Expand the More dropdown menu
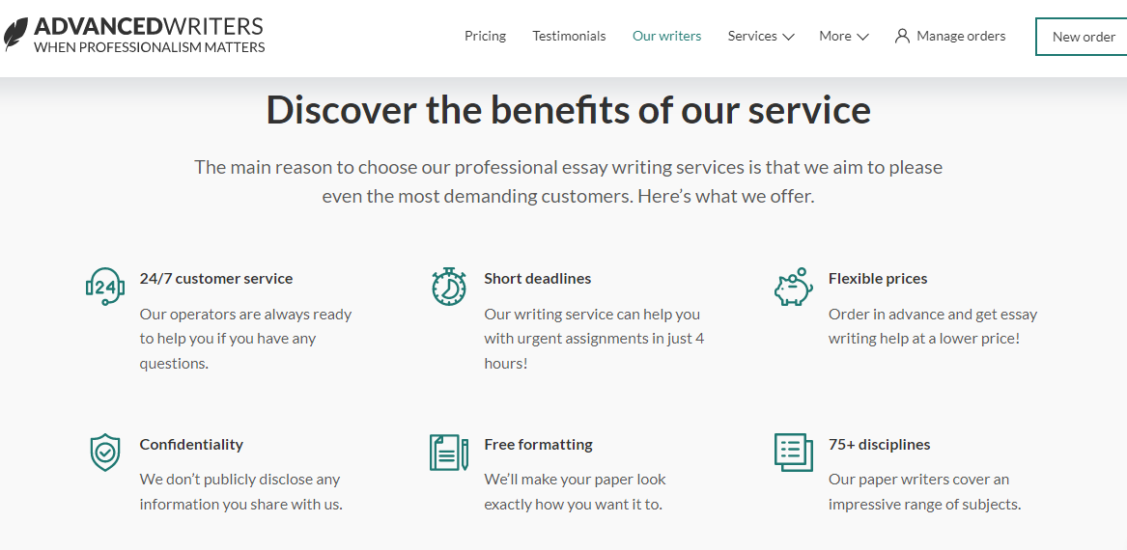 844,36
